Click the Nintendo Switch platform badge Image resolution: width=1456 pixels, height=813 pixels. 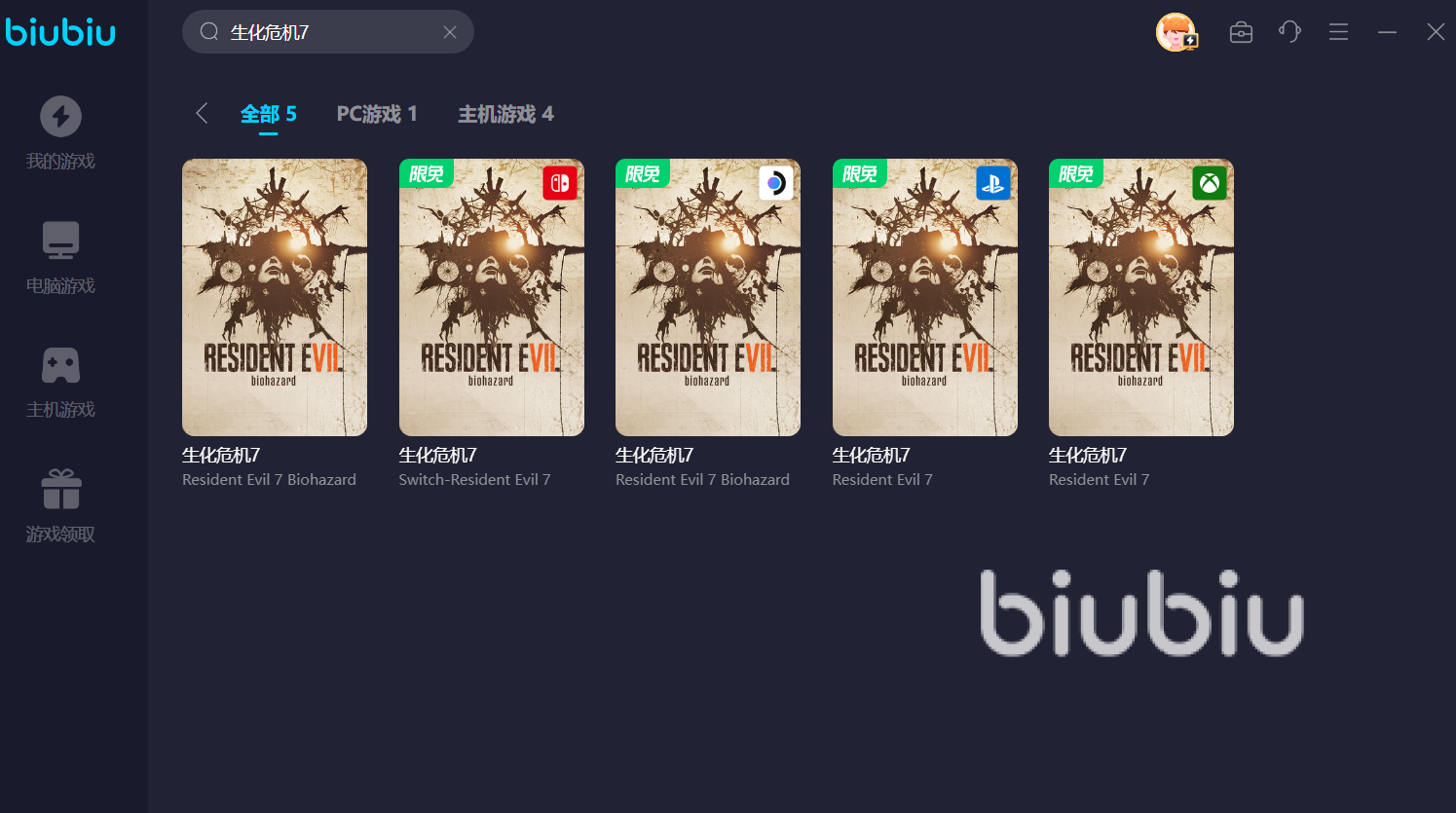560,183
